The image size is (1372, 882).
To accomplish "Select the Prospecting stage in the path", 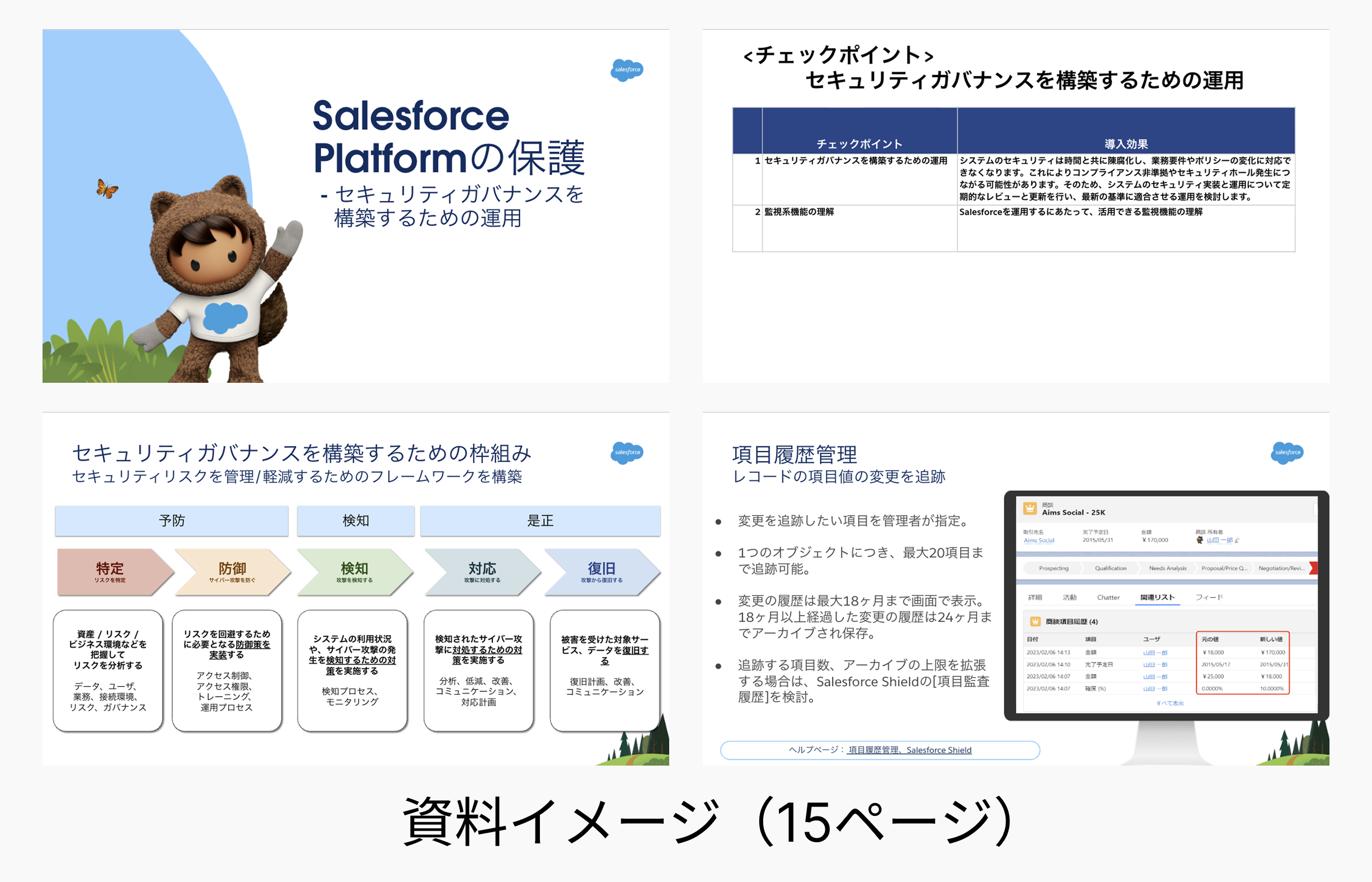I will (x=1053, y=568).
